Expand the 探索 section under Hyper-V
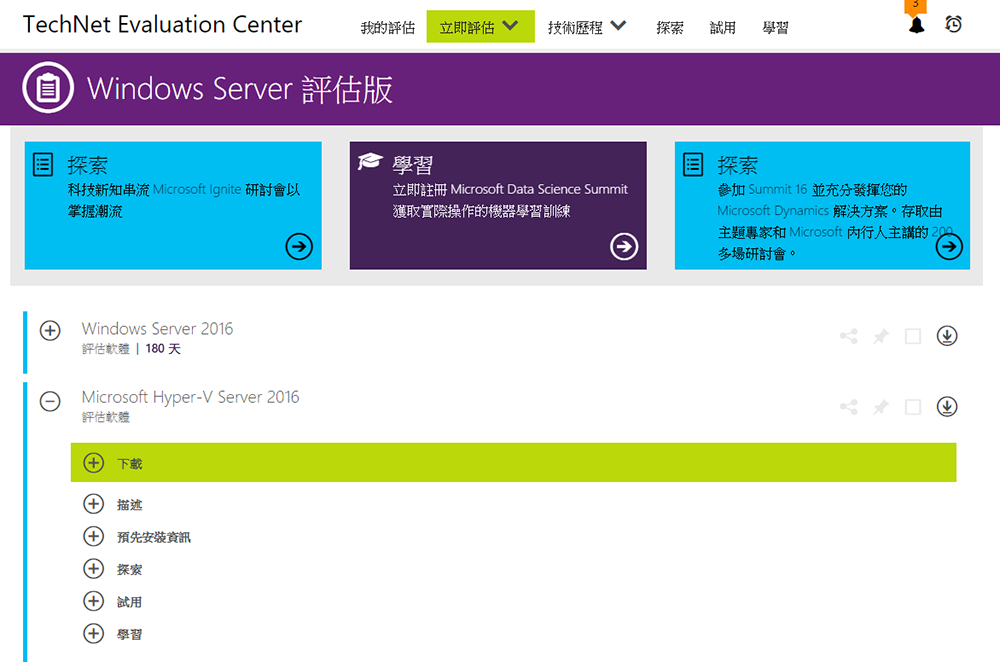 [x=93, y=569]
